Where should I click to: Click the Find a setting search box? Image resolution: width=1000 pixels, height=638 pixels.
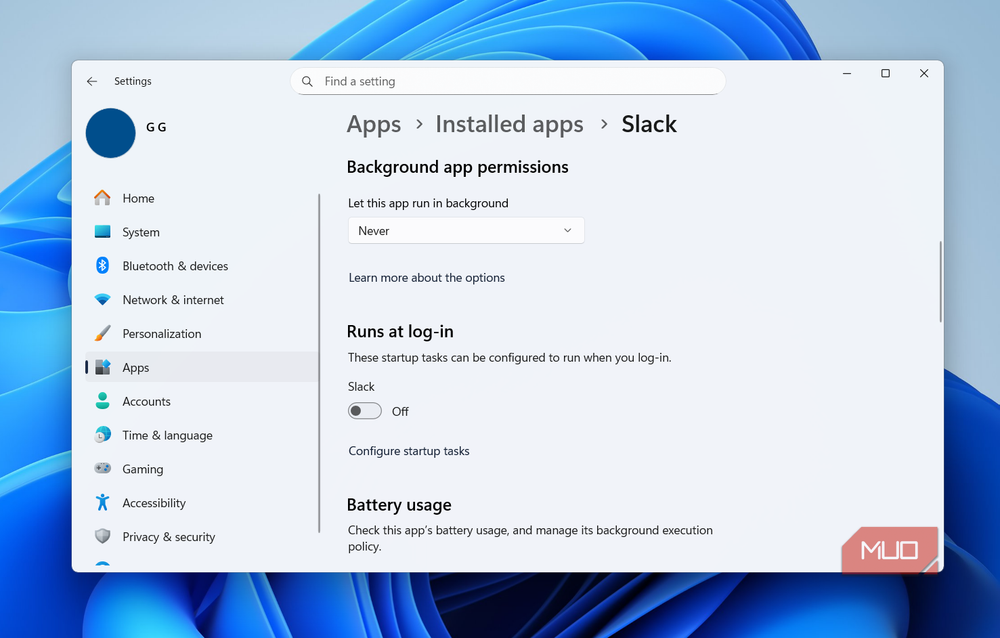[508, 82]
